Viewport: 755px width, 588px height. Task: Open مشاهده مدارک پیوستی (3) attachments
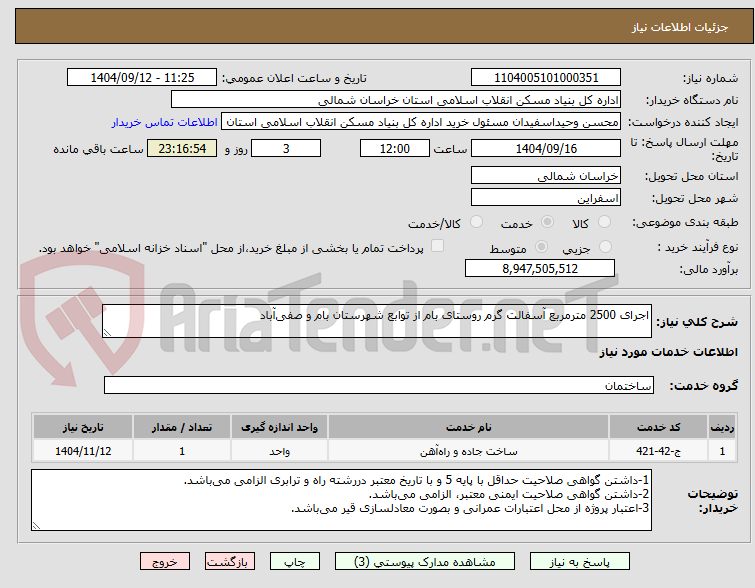click(x=425, y=562)
